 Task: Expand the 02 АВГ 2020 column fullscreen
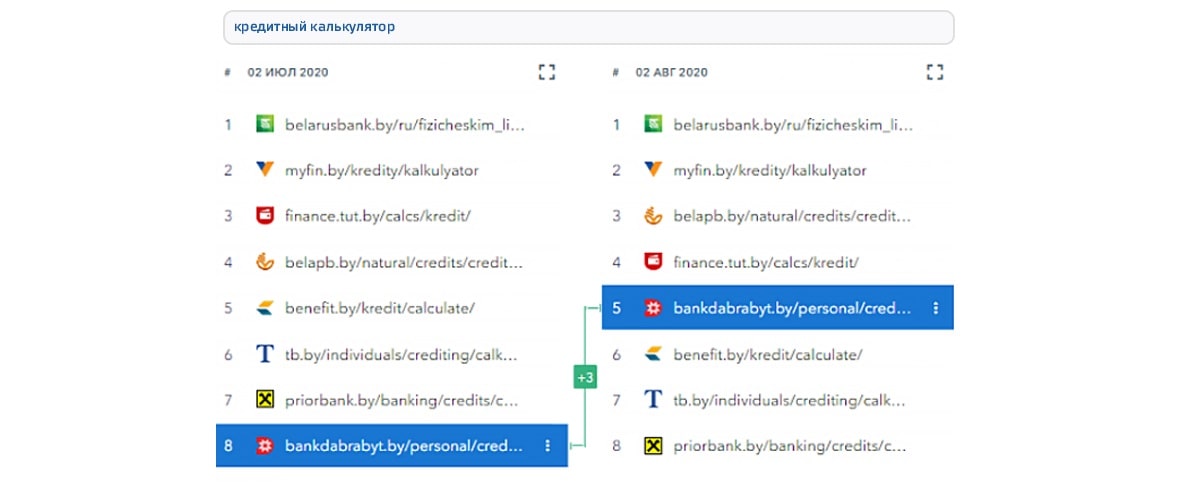[x=934, y=72]
